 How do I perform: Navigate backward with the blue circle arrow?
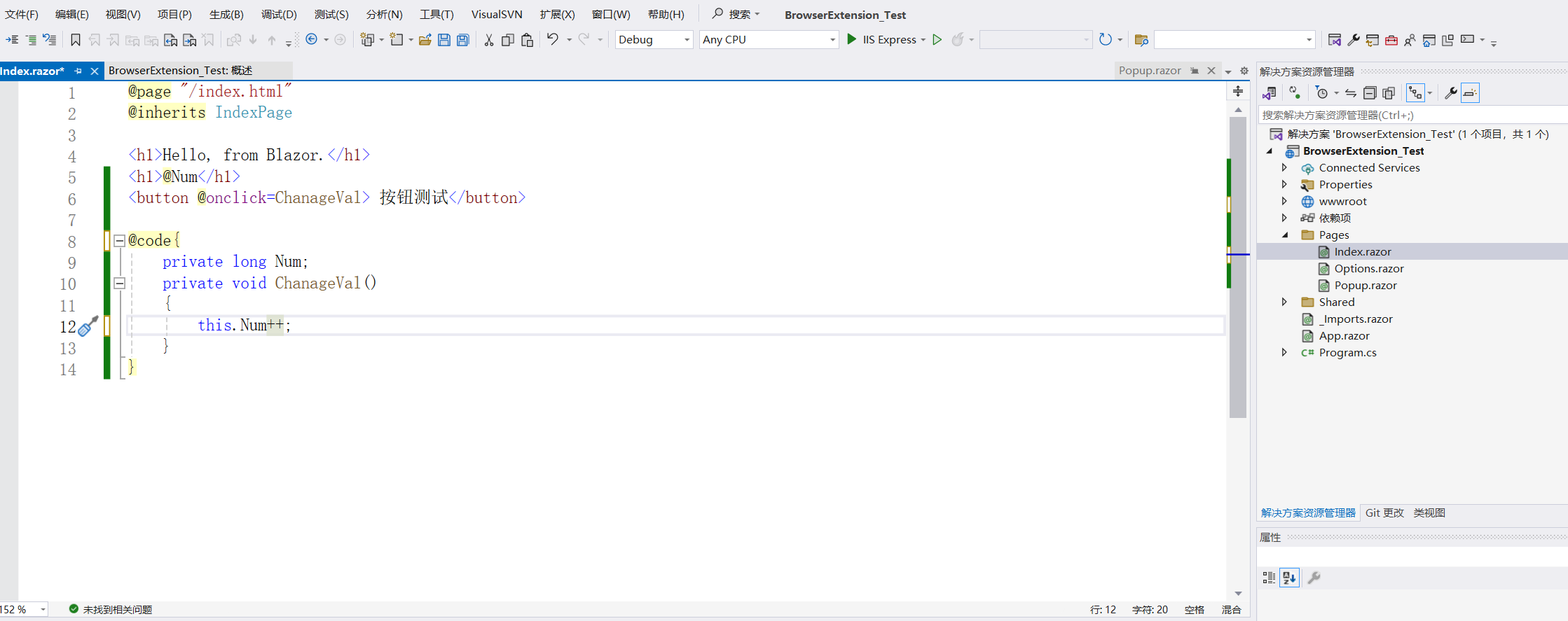(312, 39)
